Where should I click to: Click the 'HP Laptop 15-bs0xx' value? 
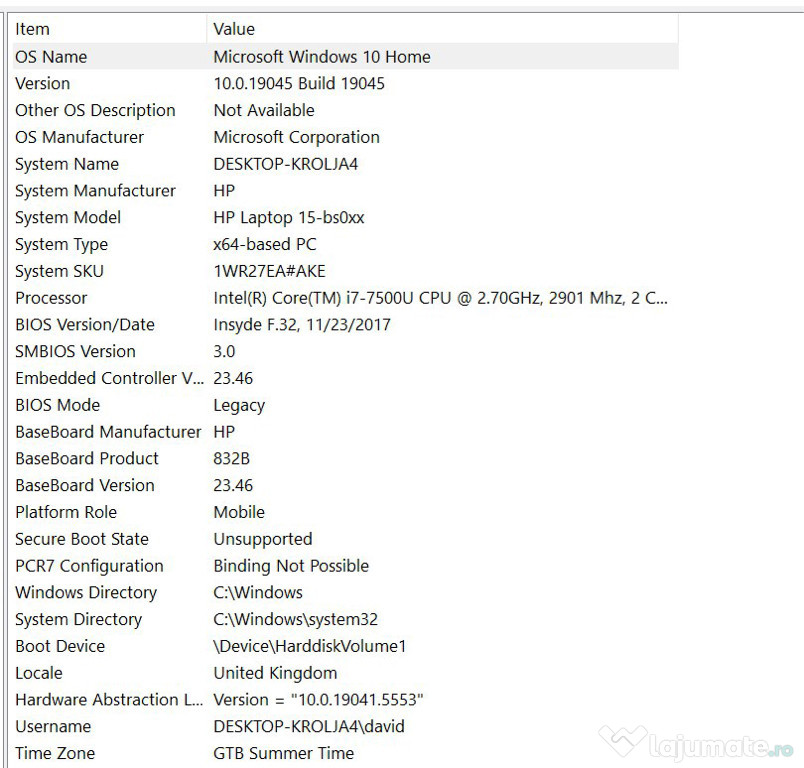pyautogui.click(x=289, y=217)
